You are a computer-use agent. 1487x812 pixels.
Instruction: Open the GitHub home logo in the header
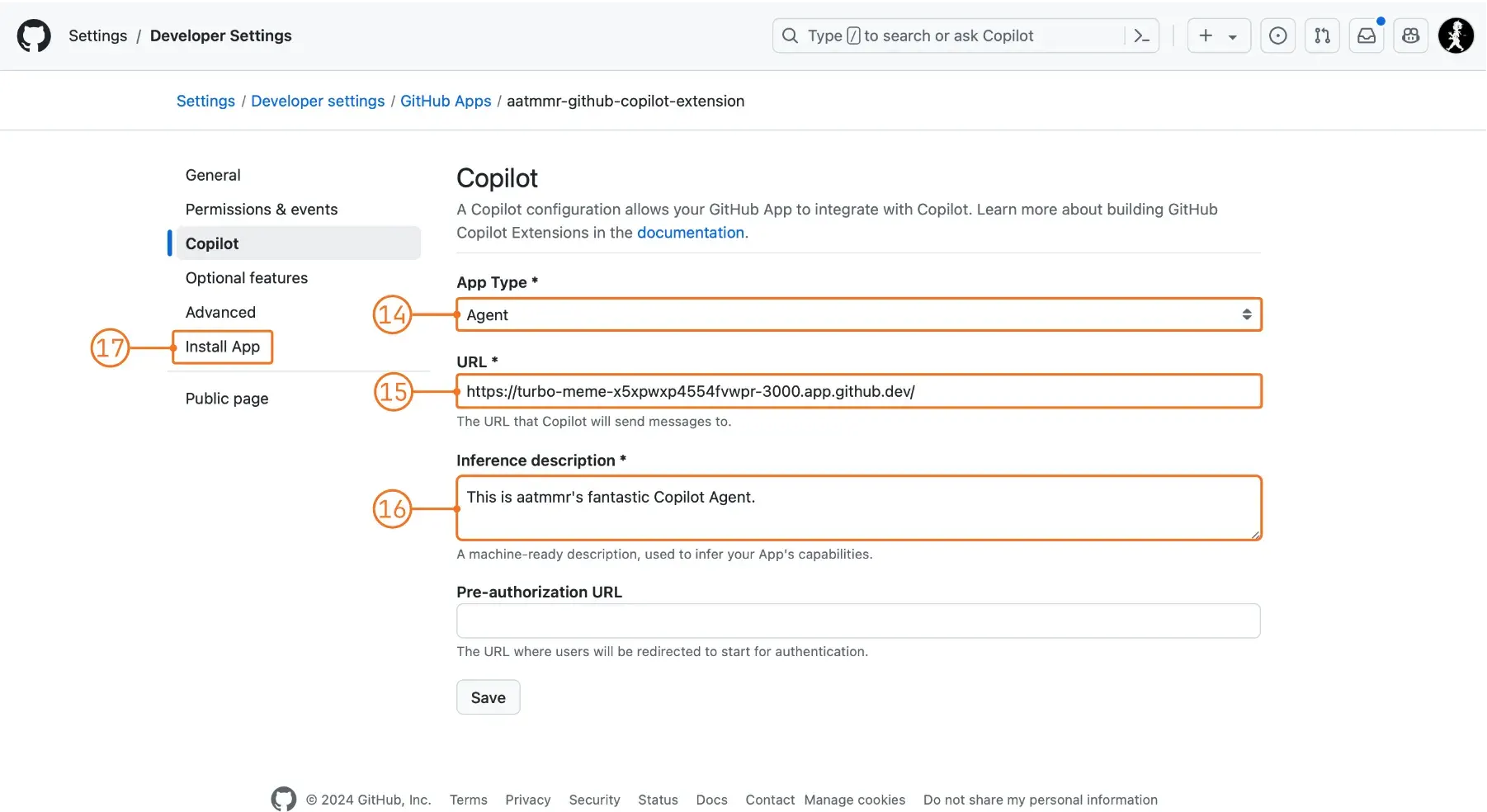point(34,35)
